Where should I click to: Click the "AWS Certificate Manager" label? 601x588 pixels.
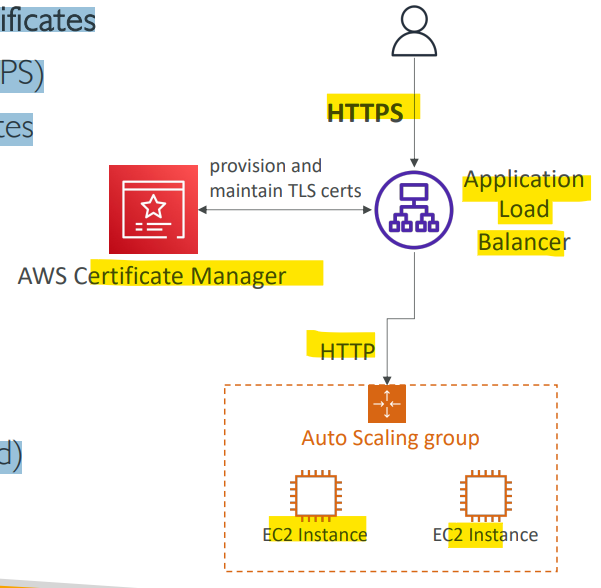click(x=152, y=276)
